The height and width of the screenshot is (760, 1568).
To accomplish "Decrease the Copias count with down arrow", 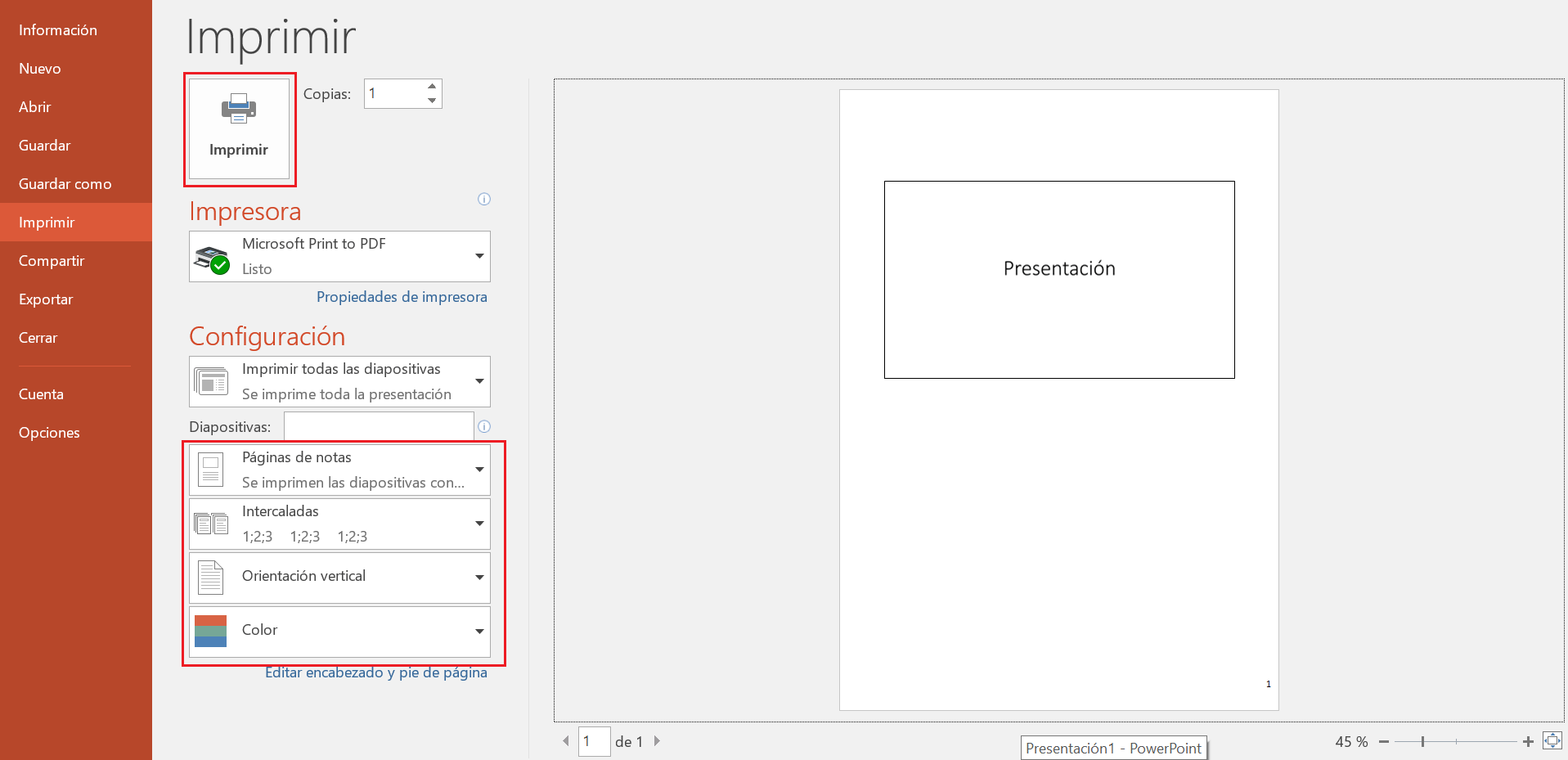I will (432, 101).
